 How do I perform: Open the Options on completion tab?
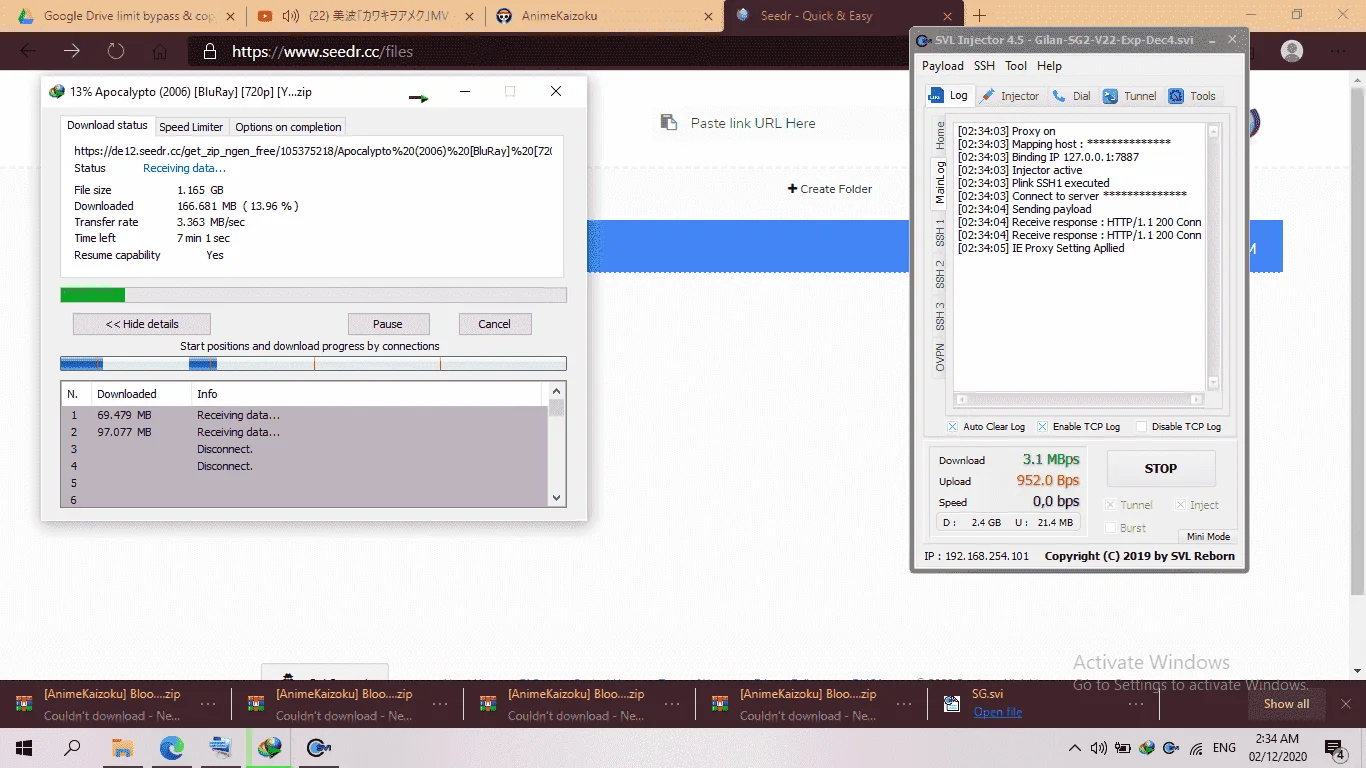[288, 127]
